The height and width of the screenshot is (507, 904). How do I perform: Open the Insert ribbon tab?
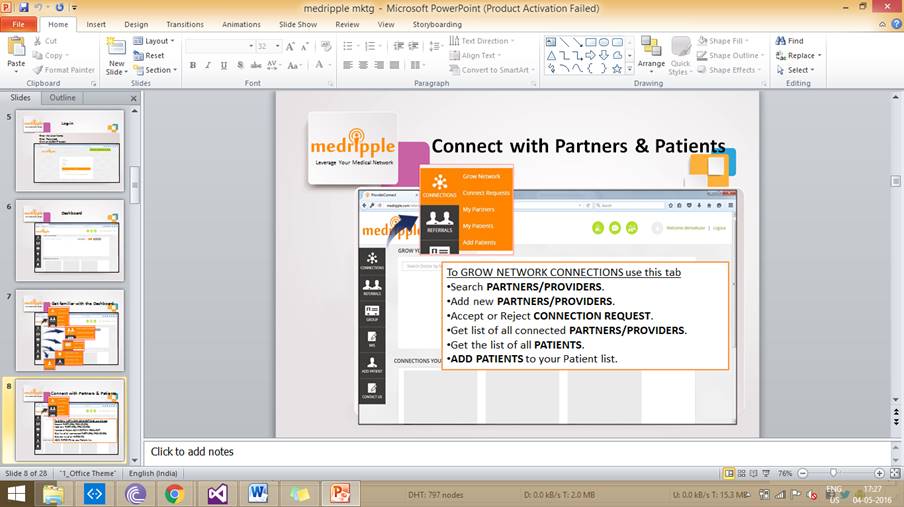point(96,24)
